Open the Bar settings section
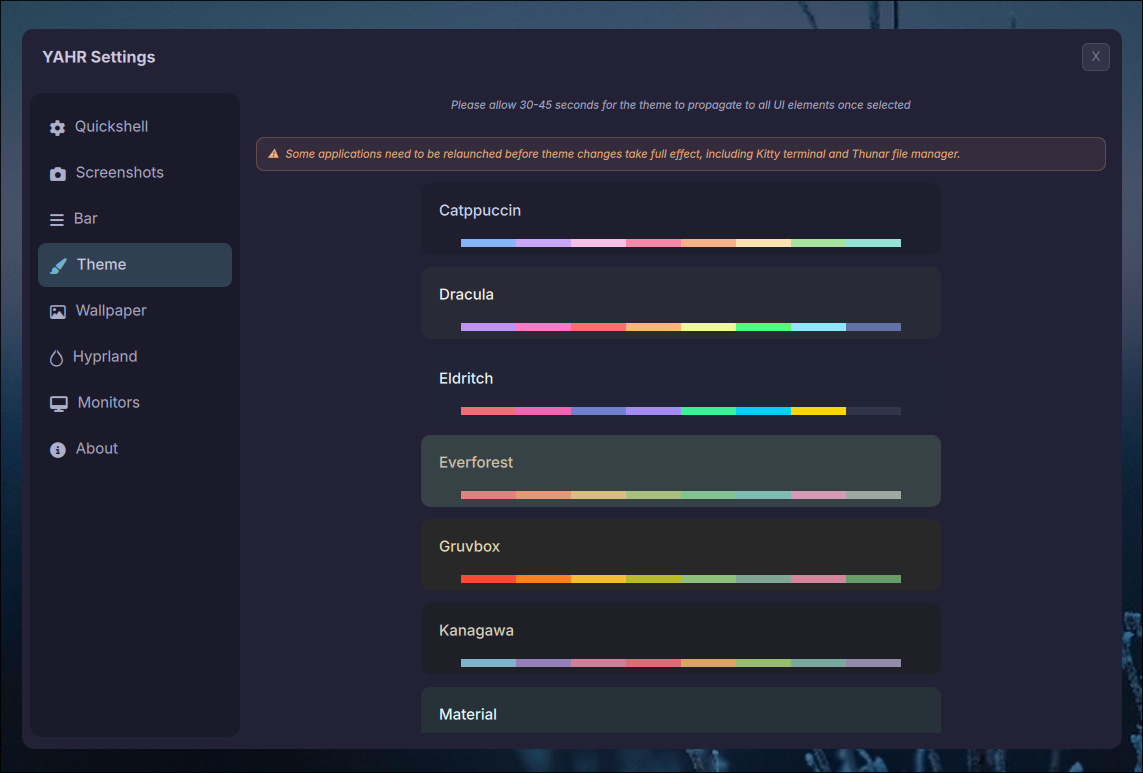This screenshot has height=773, width=1143. 135,219
